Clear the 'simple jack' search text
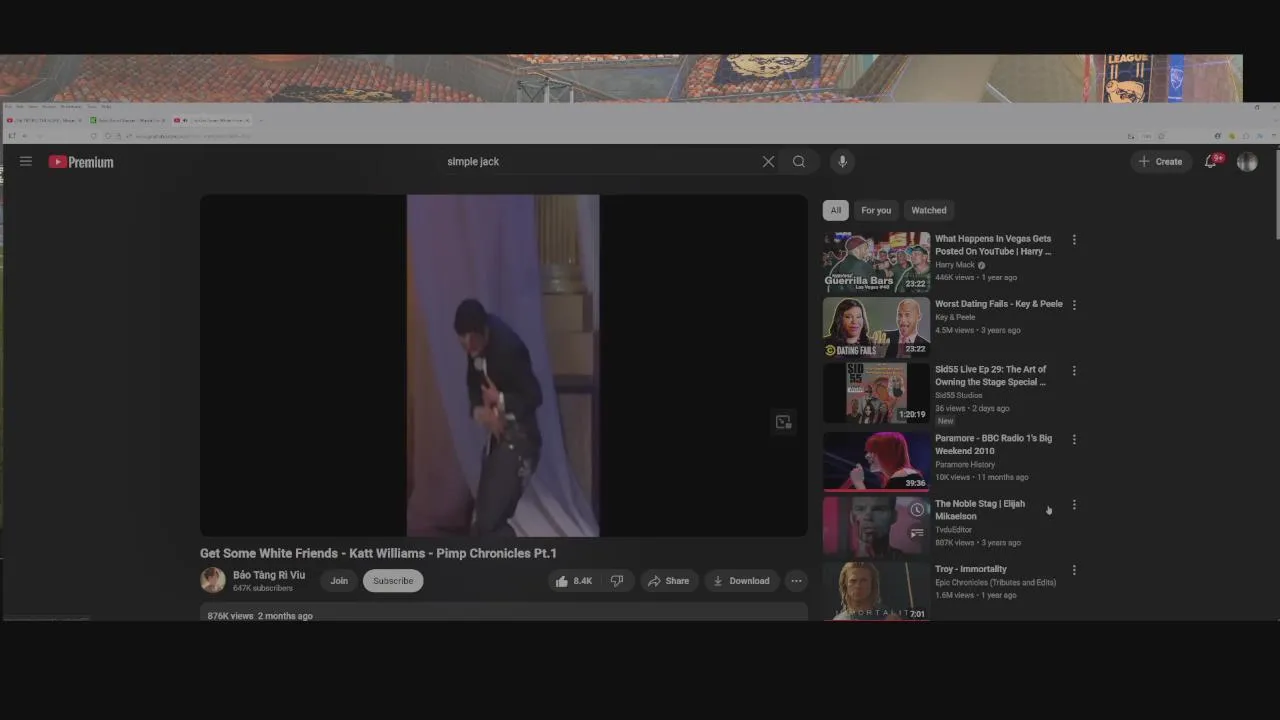 click(768, 161)
